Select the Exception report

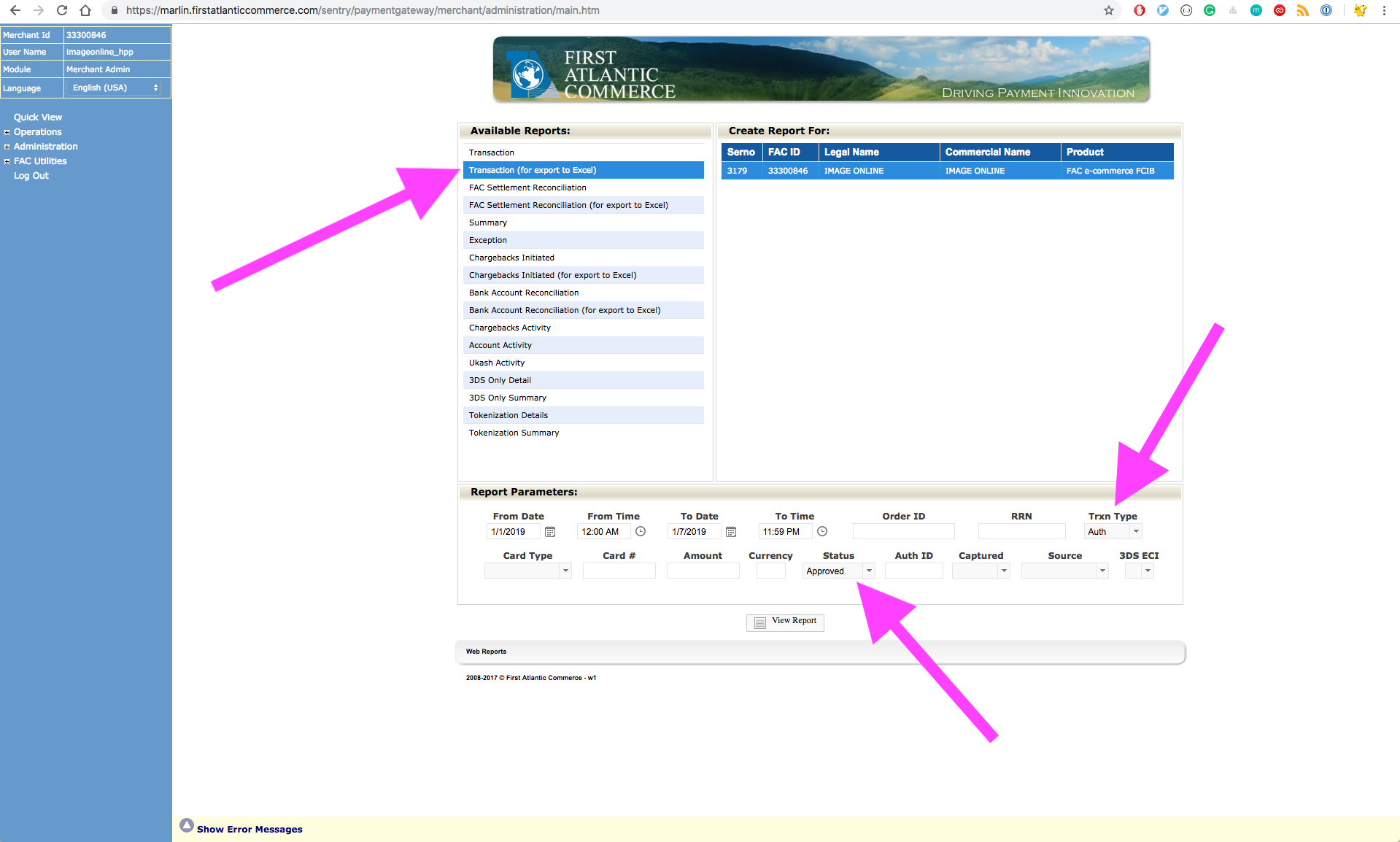click(x=584, y=240)
